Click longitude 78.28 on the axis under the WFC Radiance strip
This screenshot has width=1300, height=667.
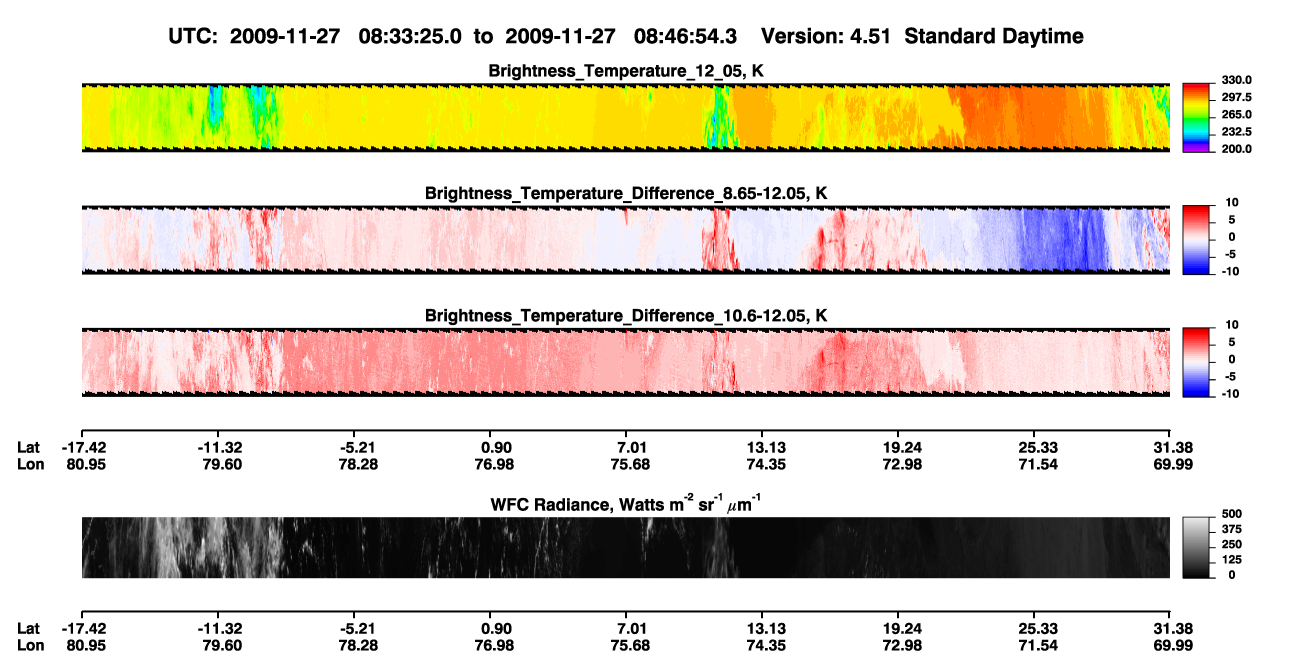tap(356, 645)
